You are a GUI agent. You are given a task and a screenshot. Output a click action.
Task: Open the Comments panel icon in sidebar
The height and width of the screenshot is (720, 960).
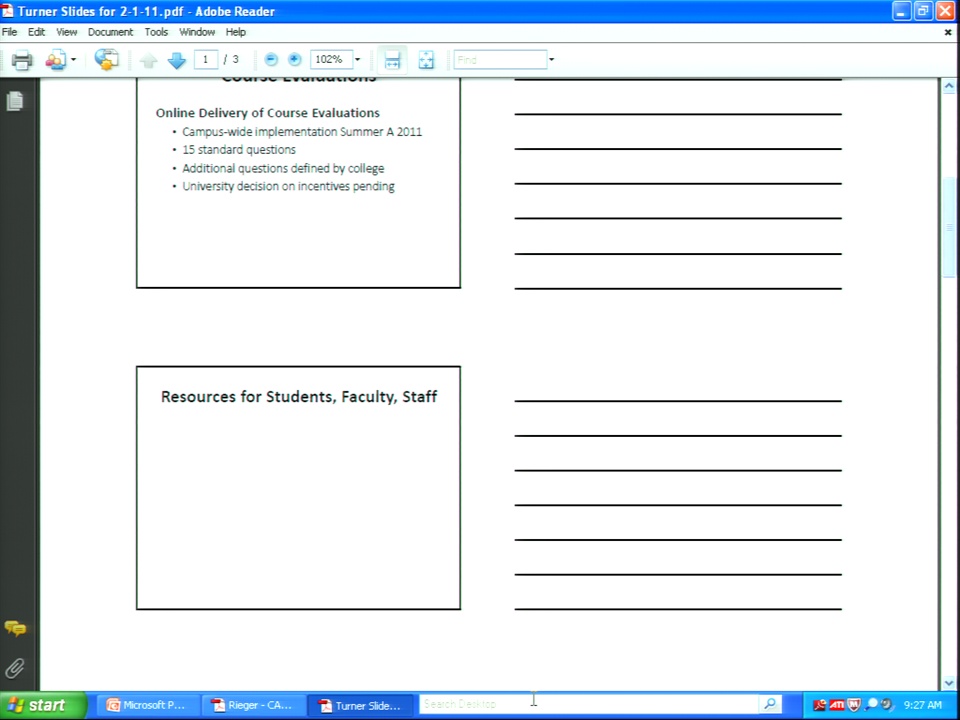(15, 628)
